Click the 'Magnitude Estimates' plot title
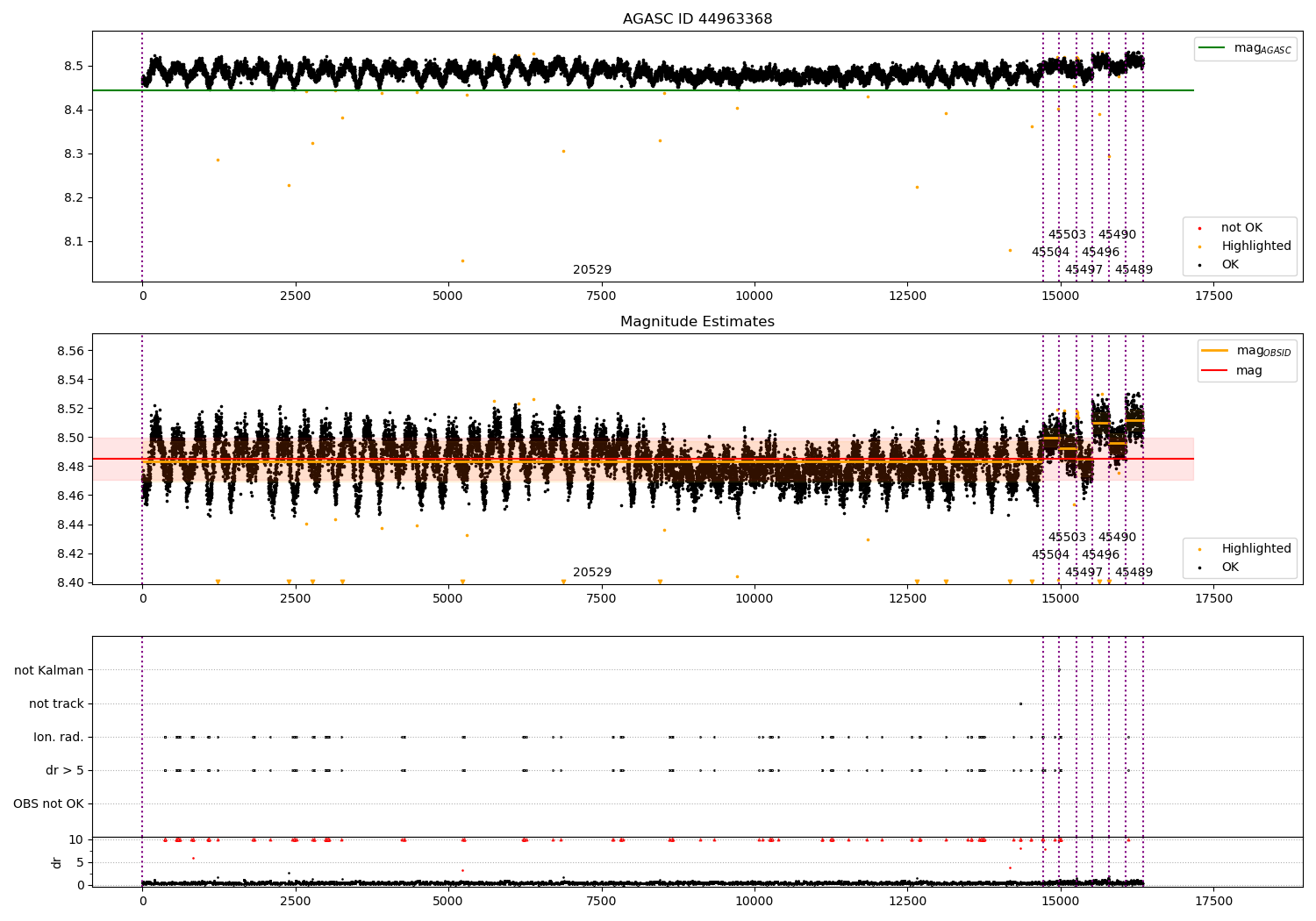 (x=697, y=321)
